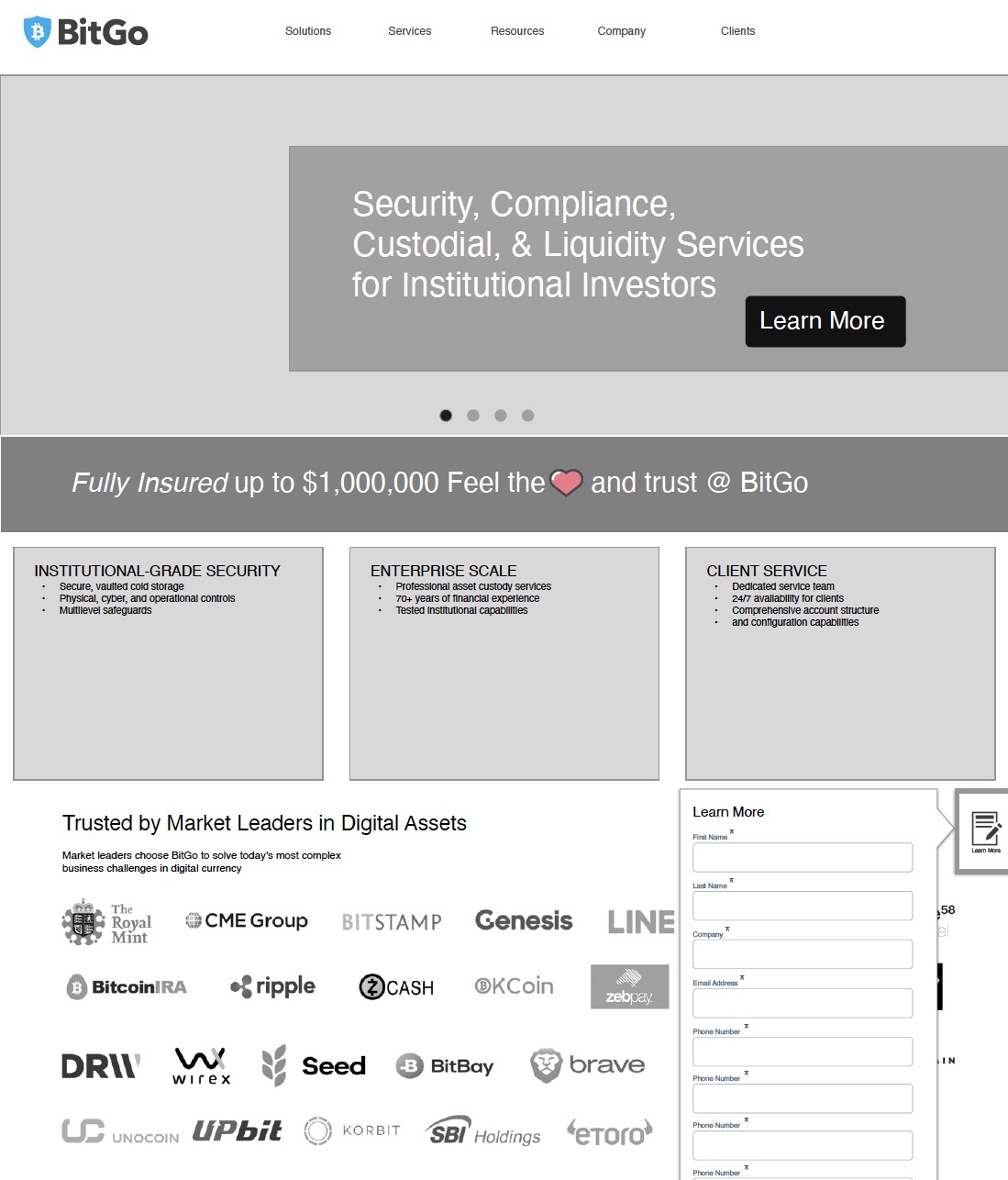Focus the Email Address field

click(803, 1003)
